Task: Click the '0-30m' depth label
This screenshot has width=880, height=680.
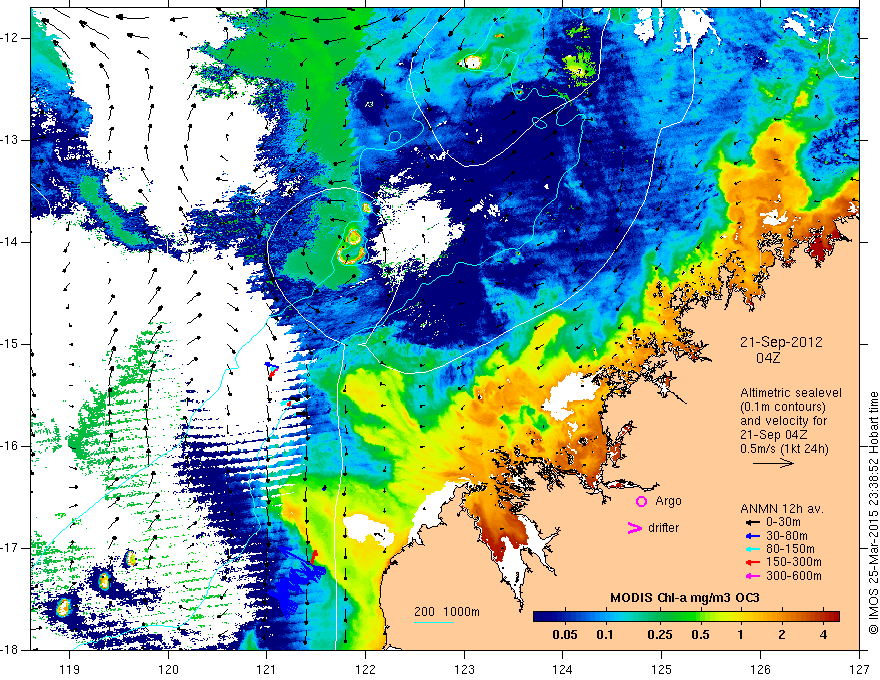Action: click(783, 523)
